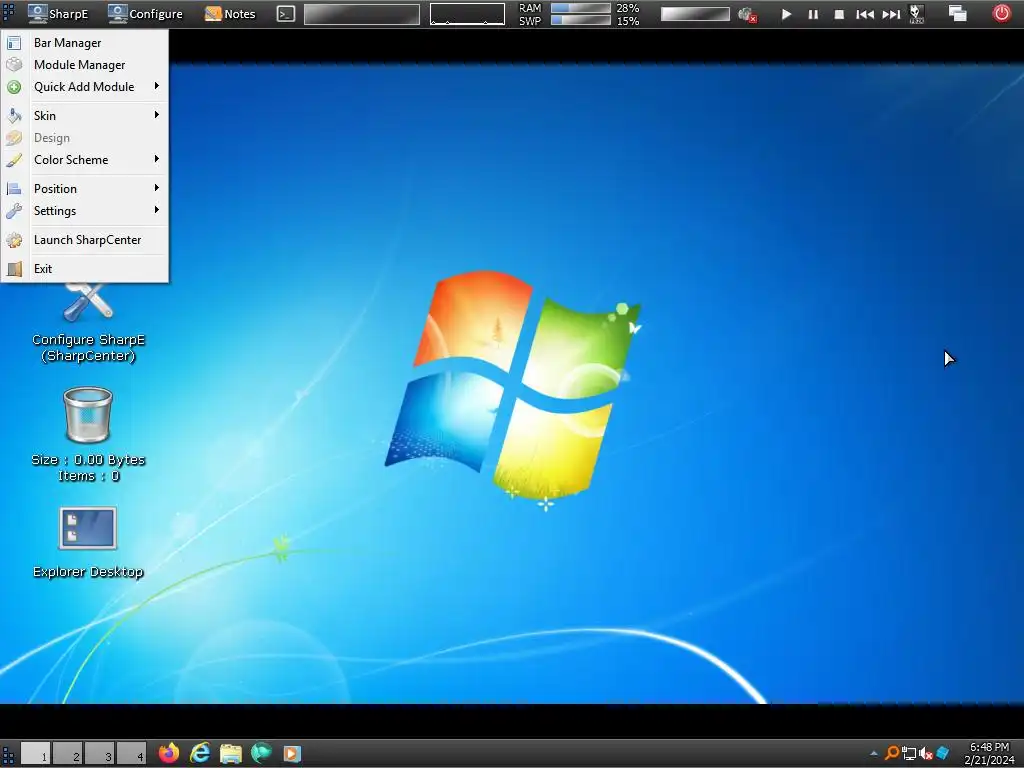Click the green globe chat icon
The width and height of the screenshot is (1024, 768).
261,753
